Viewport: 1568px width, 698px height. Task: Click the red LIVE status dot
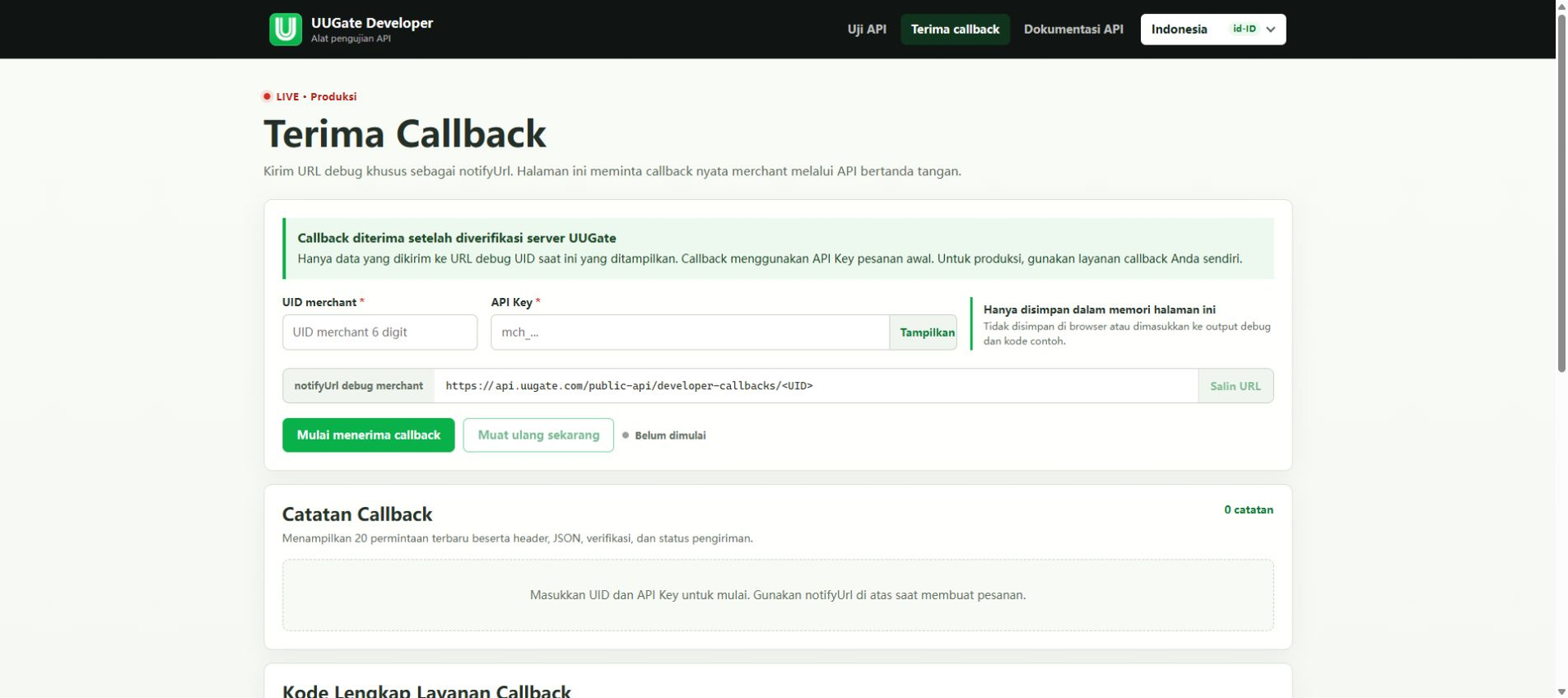pos(267,96)
